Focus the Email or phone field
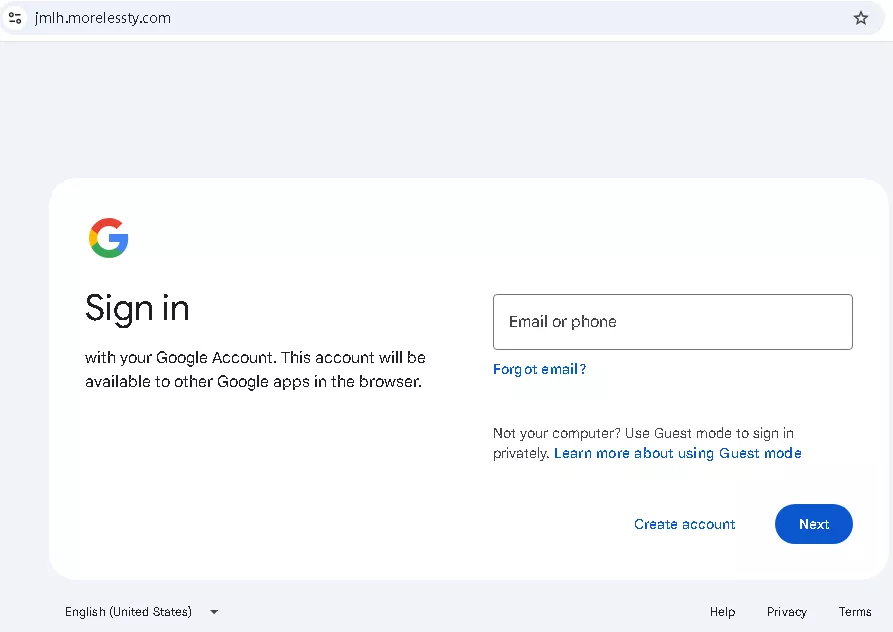893x632 pixels. [673, 322]
